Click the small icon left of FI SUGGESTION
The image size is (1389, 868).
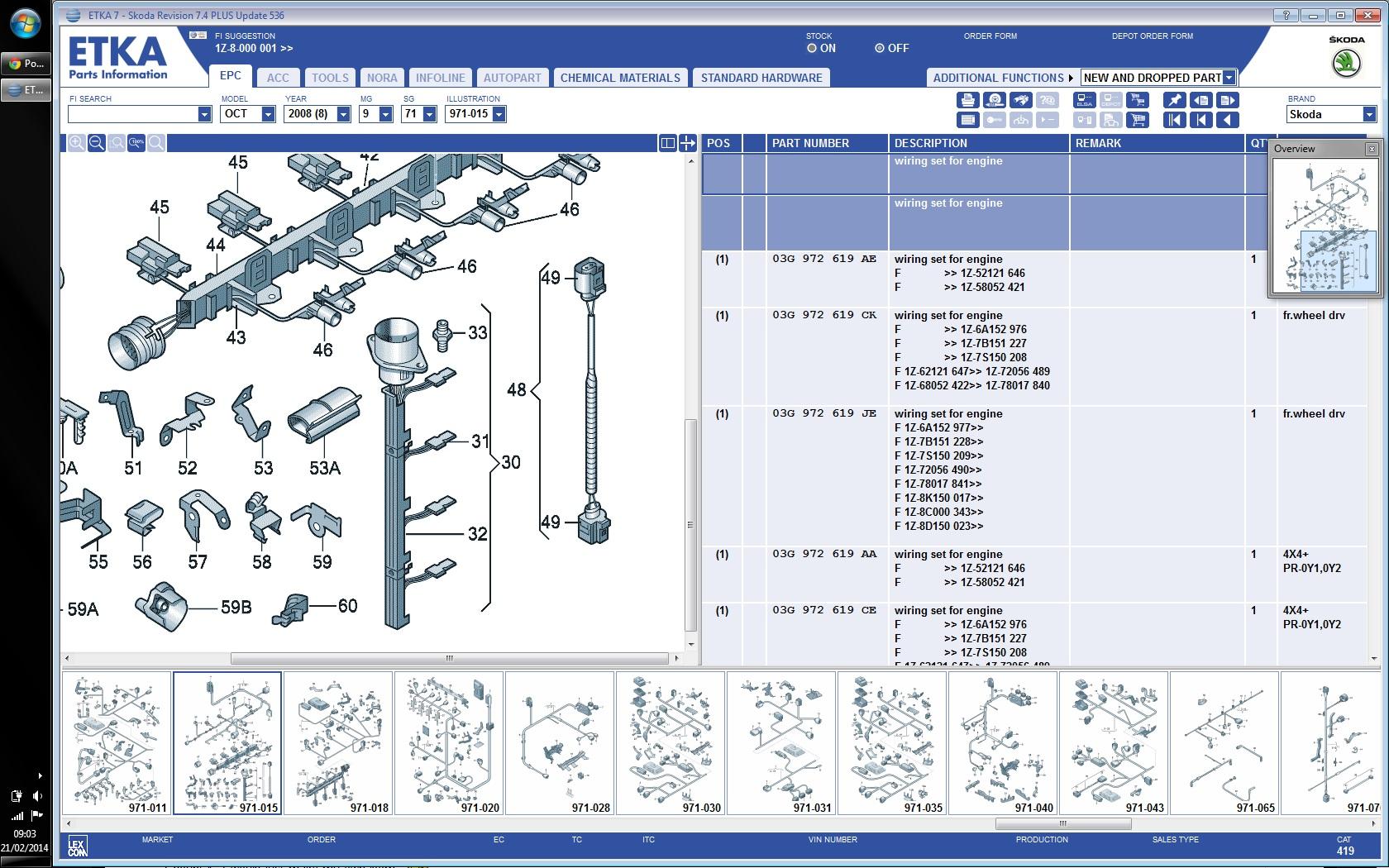[198, 36]
